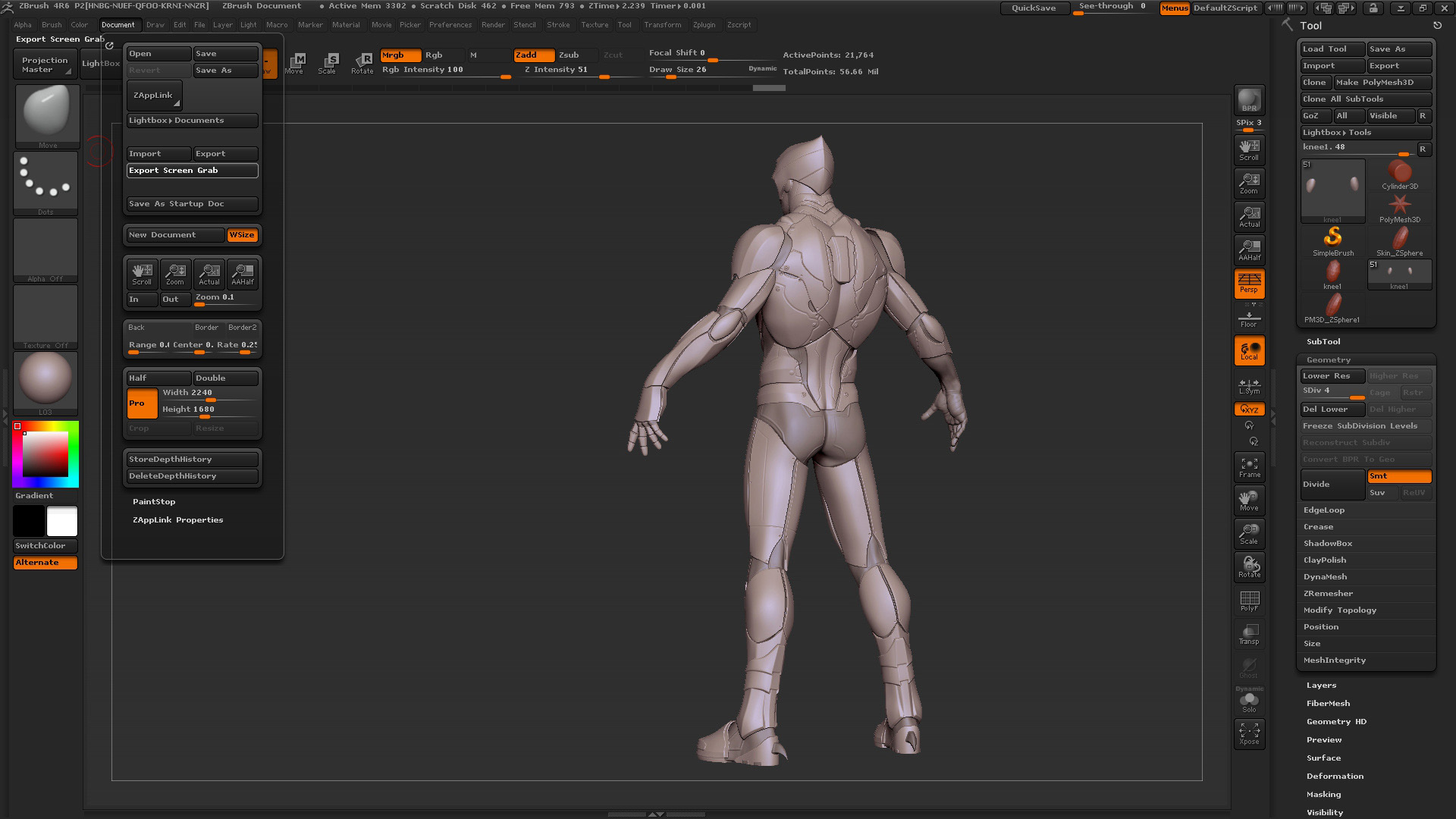
Task: Expand the DynaMesh subsection
Action: point(1326,577)
